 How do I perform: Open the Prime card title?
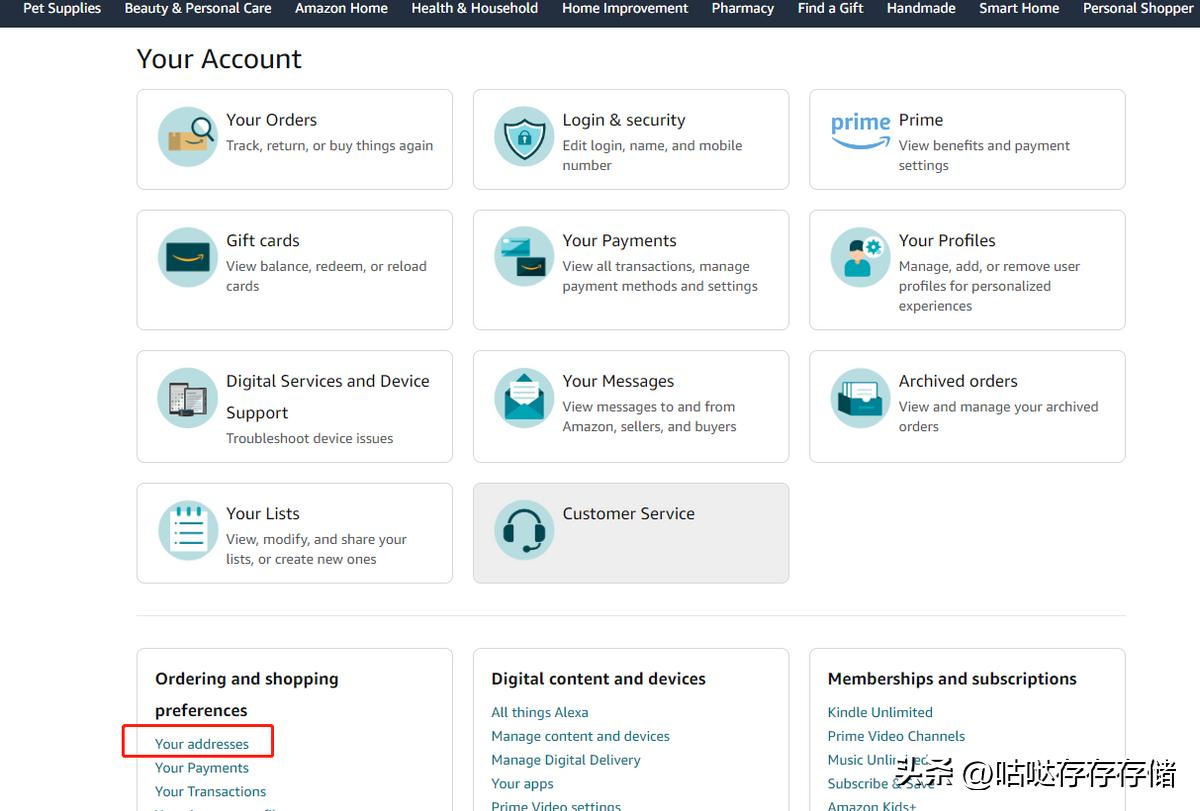pos(921,120)
